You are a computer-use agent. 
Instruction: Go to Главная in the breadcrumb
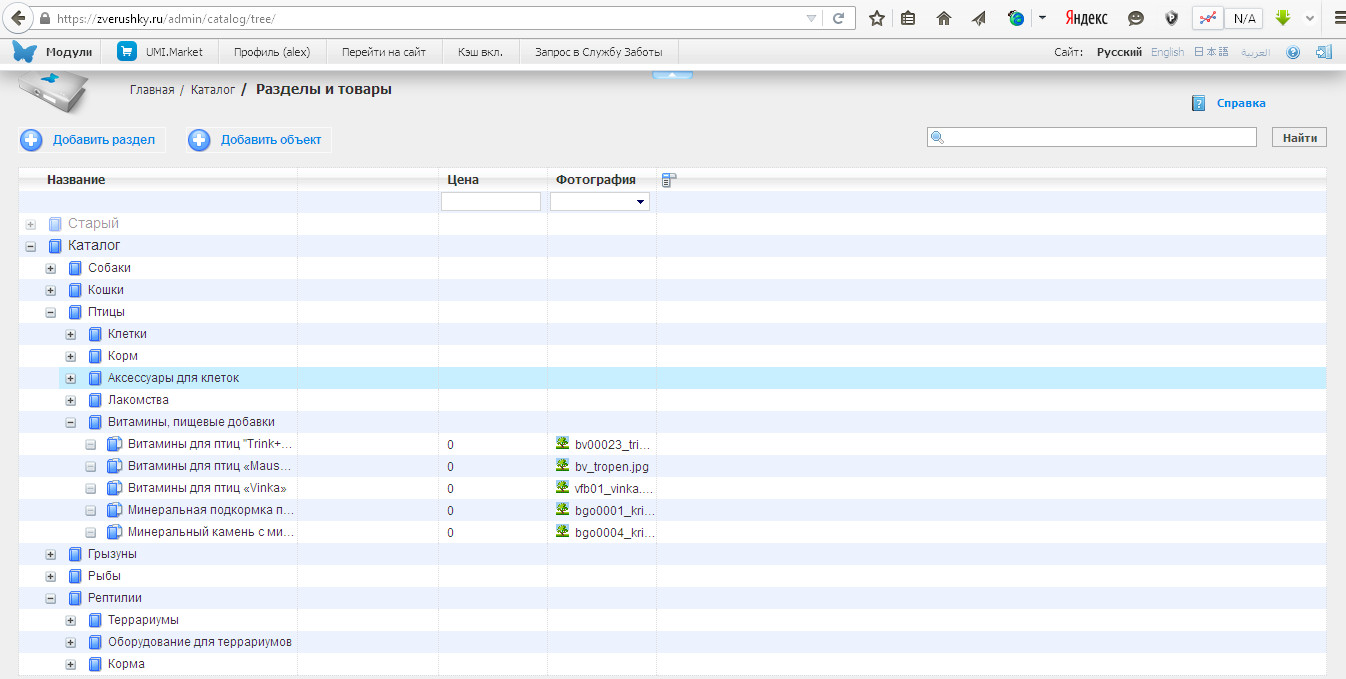(152, 90)
